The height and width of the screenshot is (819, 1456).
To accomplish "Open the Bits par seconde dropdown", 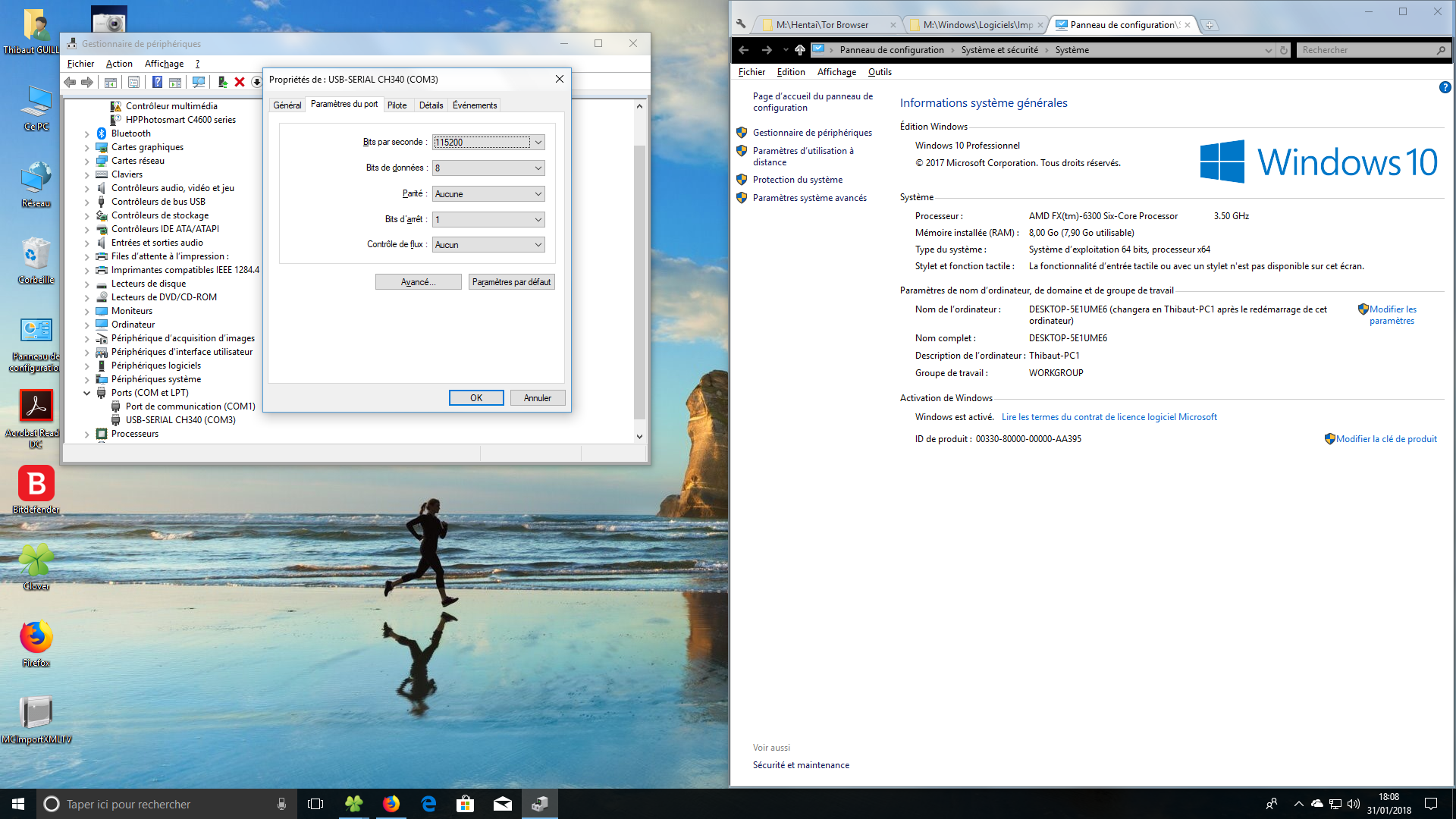I will tap(538, 143).
